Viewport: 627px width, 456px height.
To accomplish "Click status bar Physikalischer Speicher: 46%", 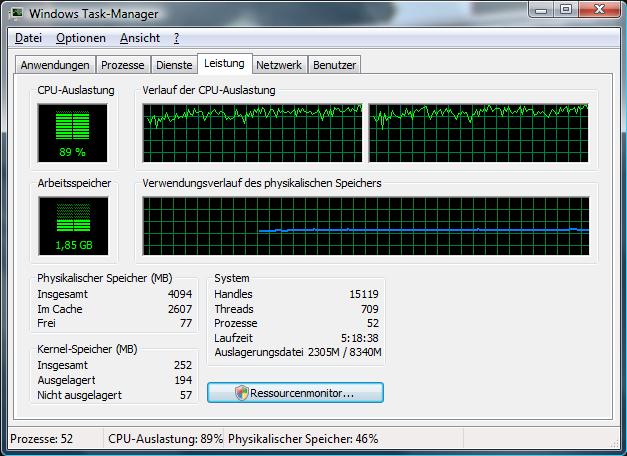I will tap(303, 439).
